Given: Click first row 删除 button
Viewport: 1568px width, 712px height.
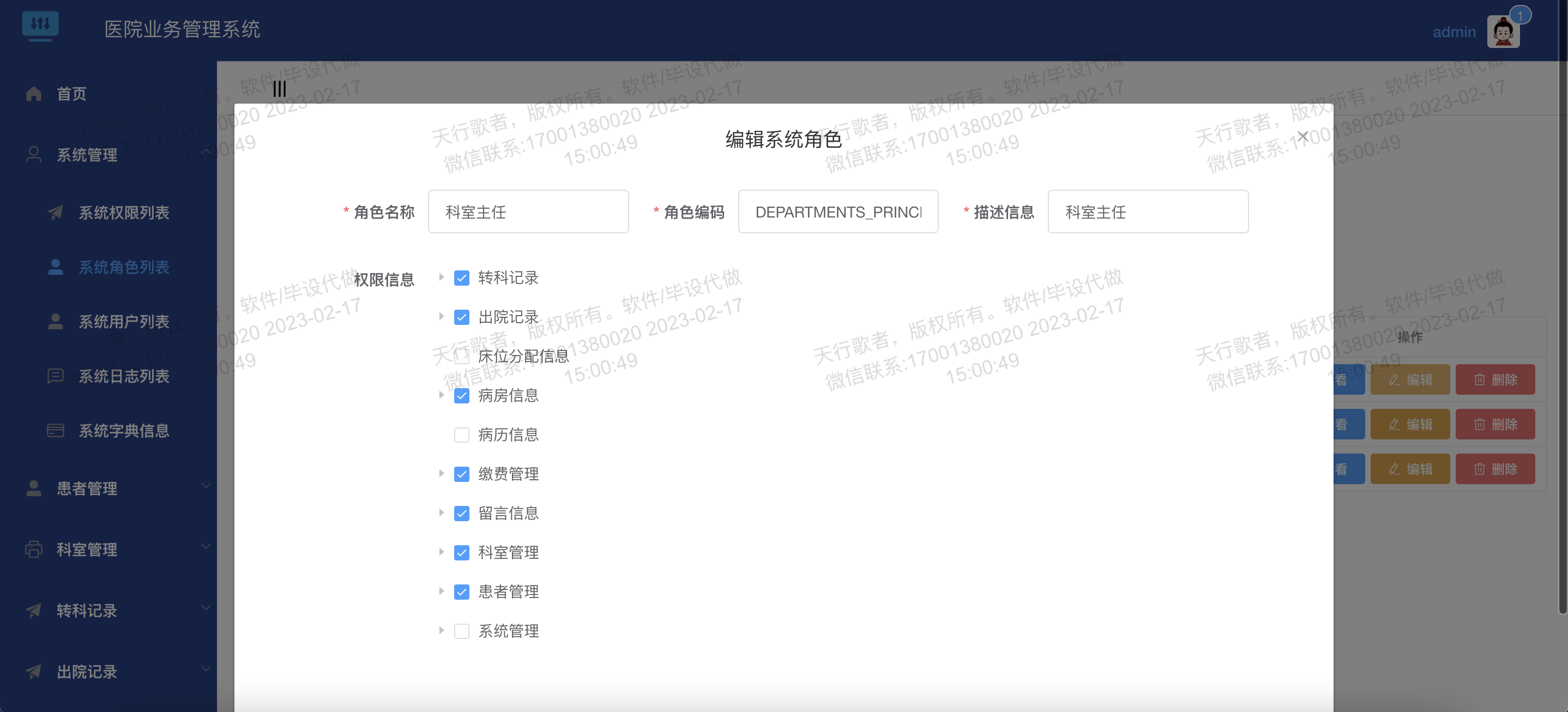Looking at the screenshot, I should (x=1495, y=380).
